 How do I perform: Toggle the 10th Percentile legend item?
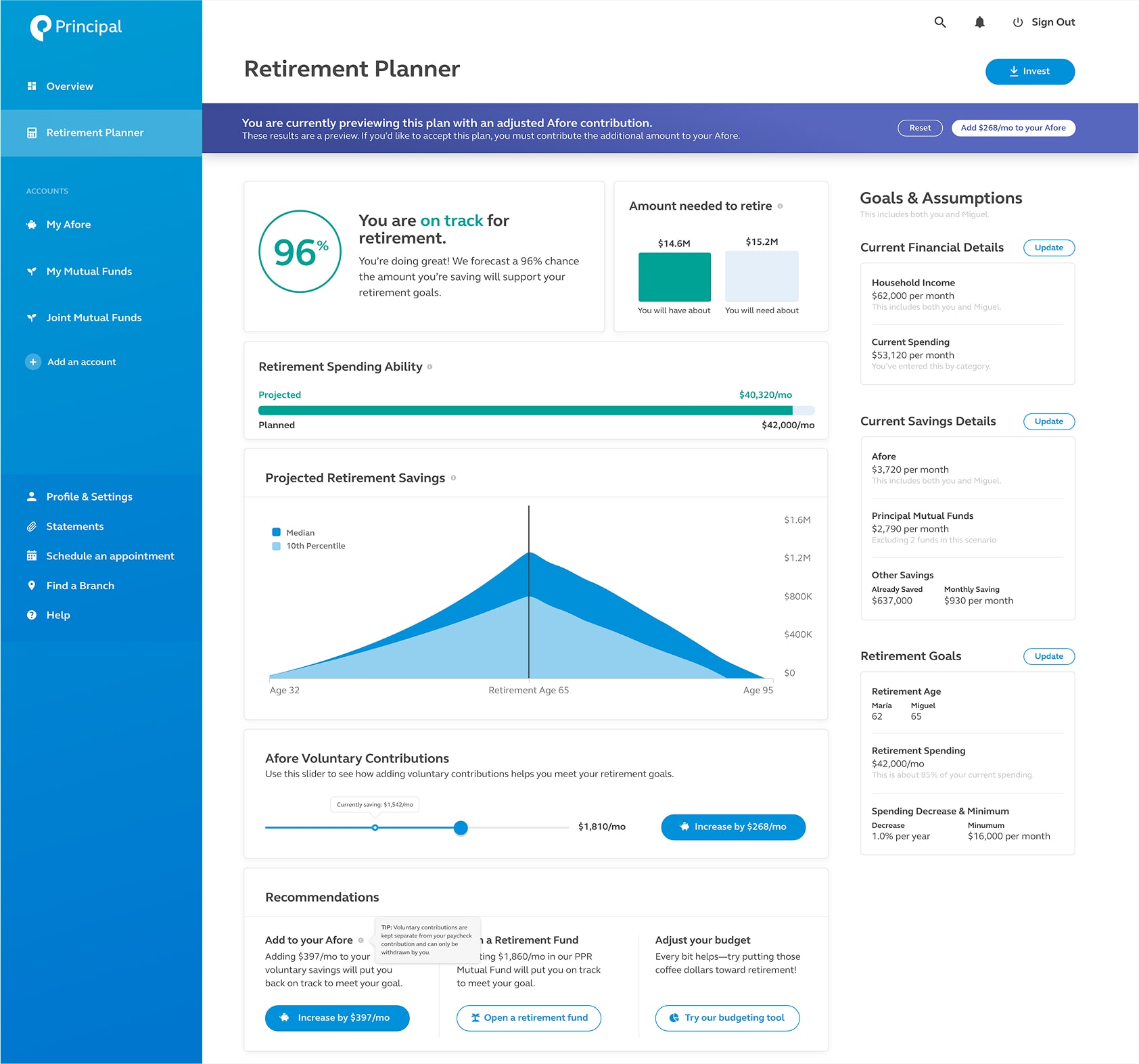pos(309,546)
